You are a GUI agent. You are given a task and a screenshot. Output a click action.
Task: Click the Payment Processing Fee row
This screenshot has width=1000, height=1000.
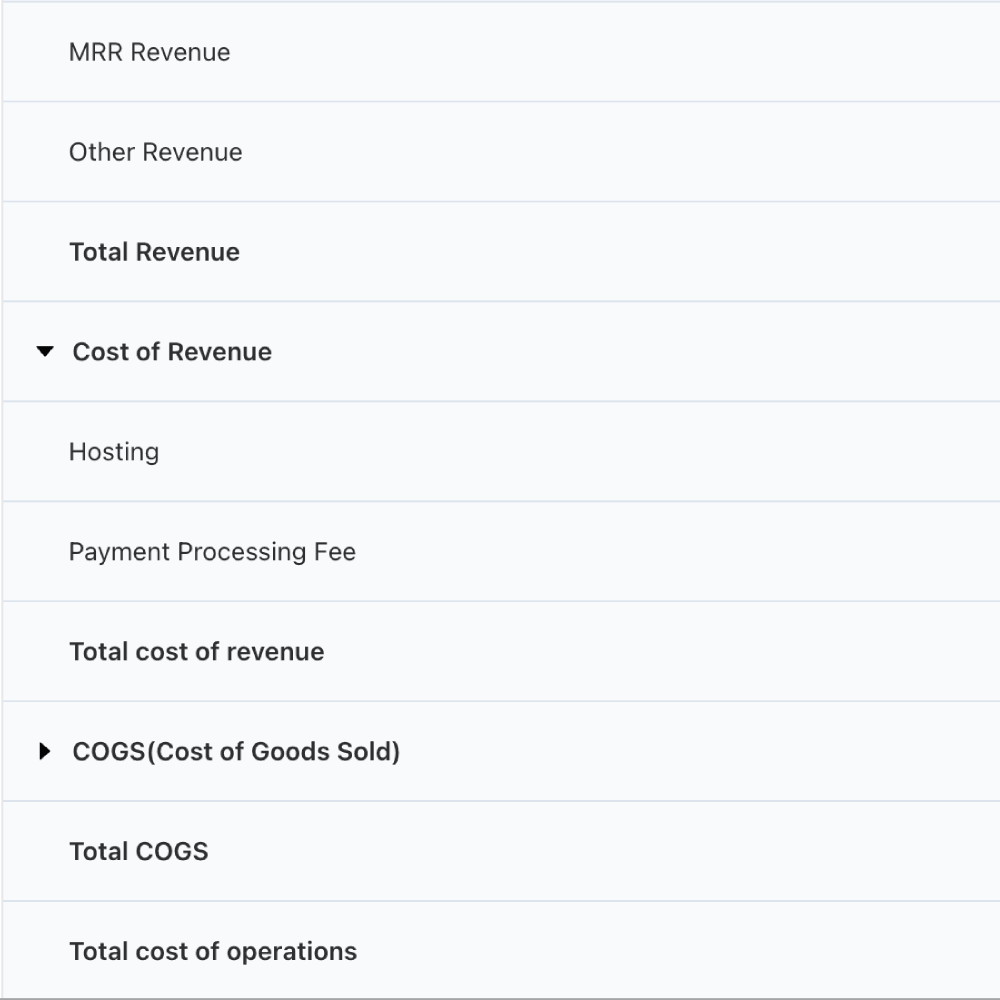point(212,551)
